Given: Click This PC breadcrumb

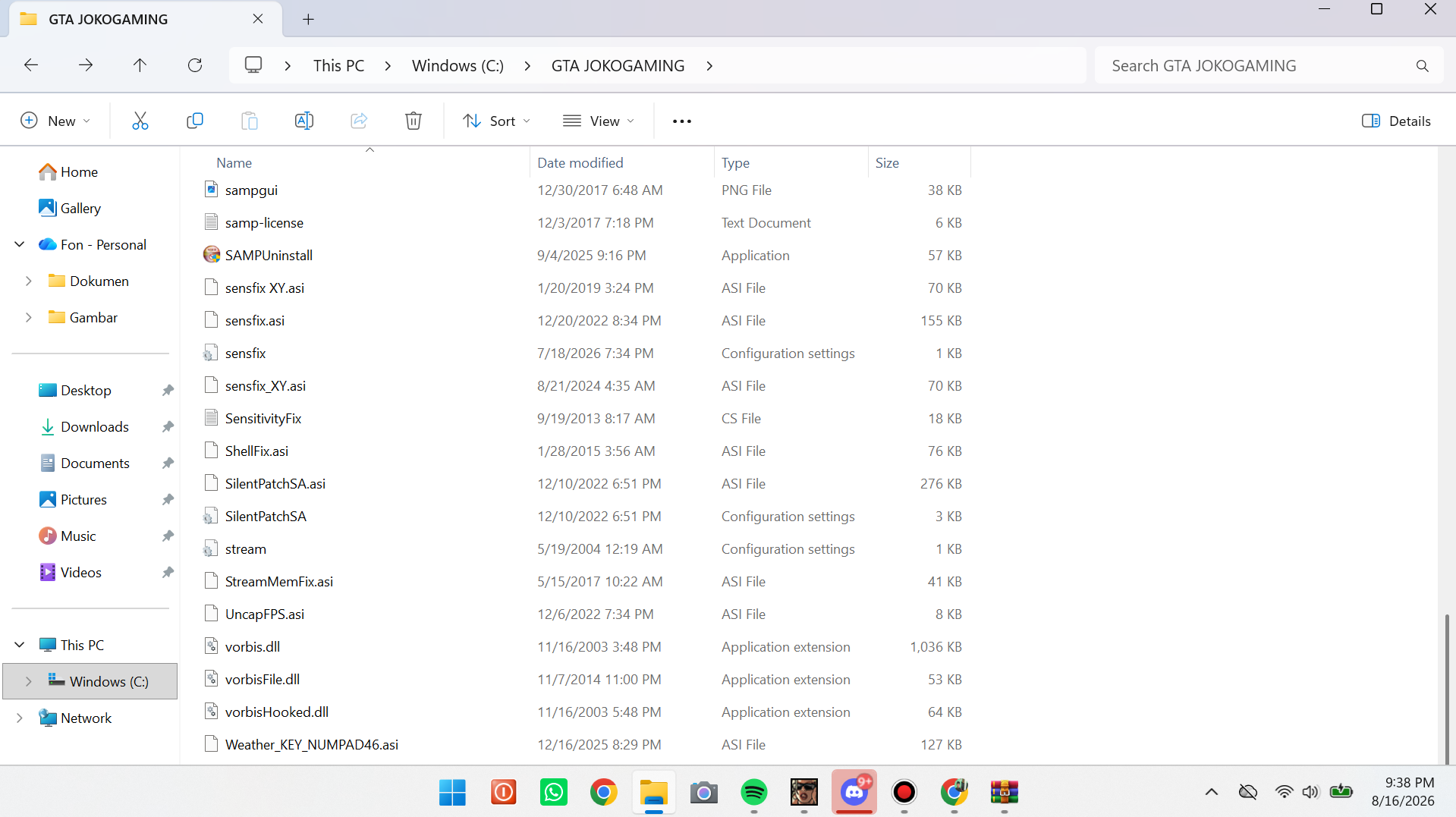Looking at the screenshot, I should point(338,66).
